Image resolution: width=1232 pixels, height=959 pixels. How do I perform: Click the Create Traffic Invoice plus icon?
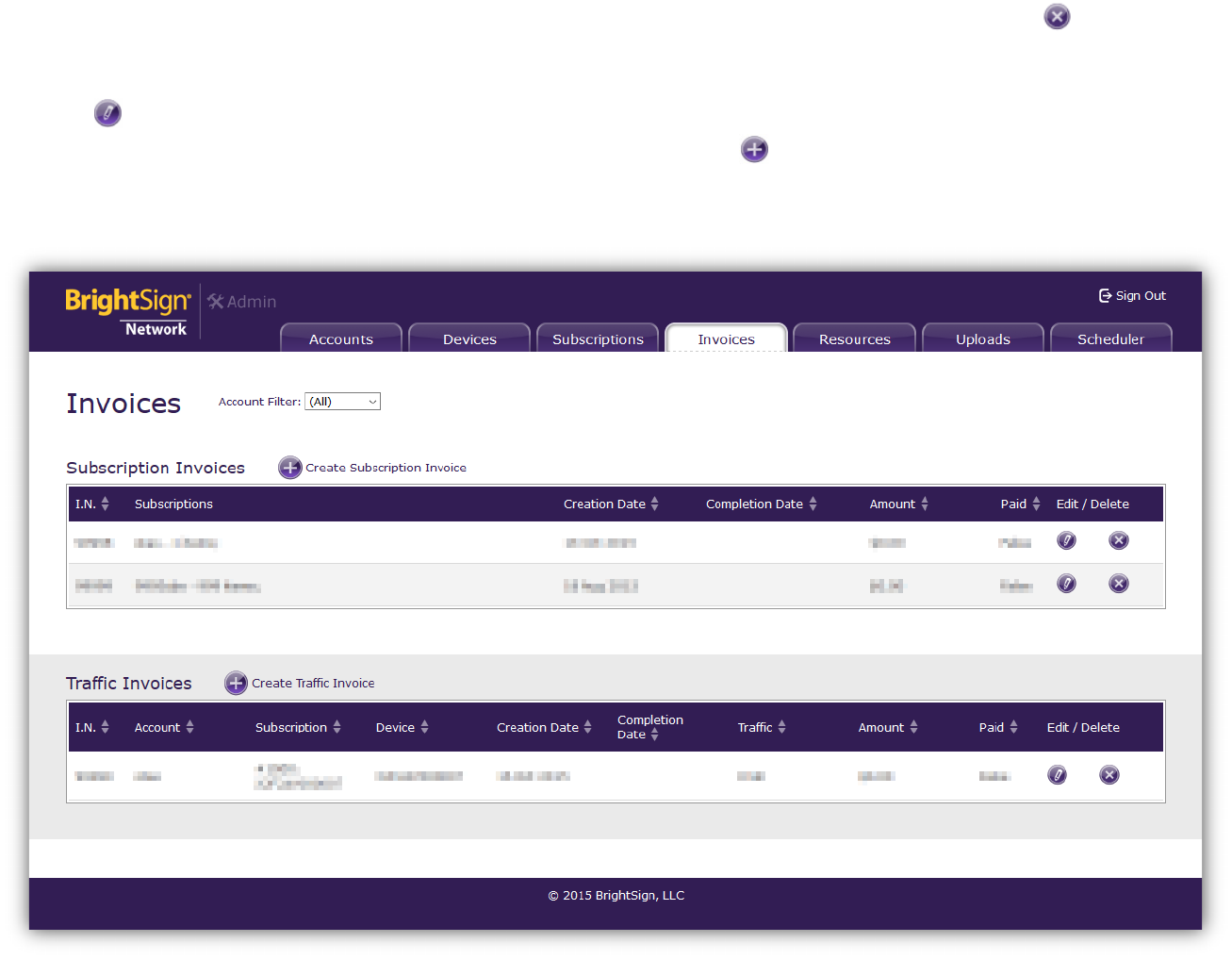(x=236, y=684)
